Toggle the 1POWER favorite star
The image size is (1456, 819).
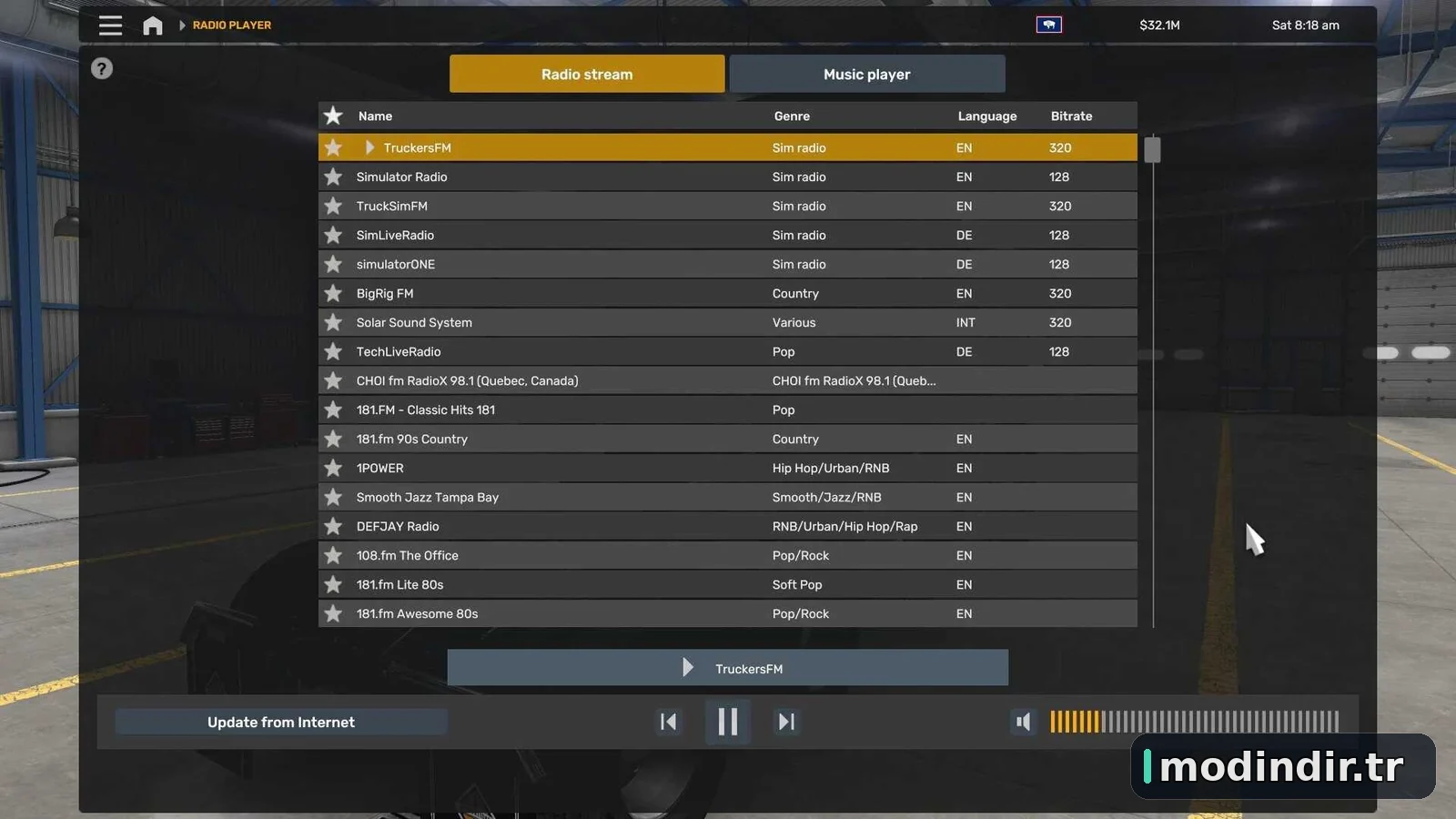333,468
